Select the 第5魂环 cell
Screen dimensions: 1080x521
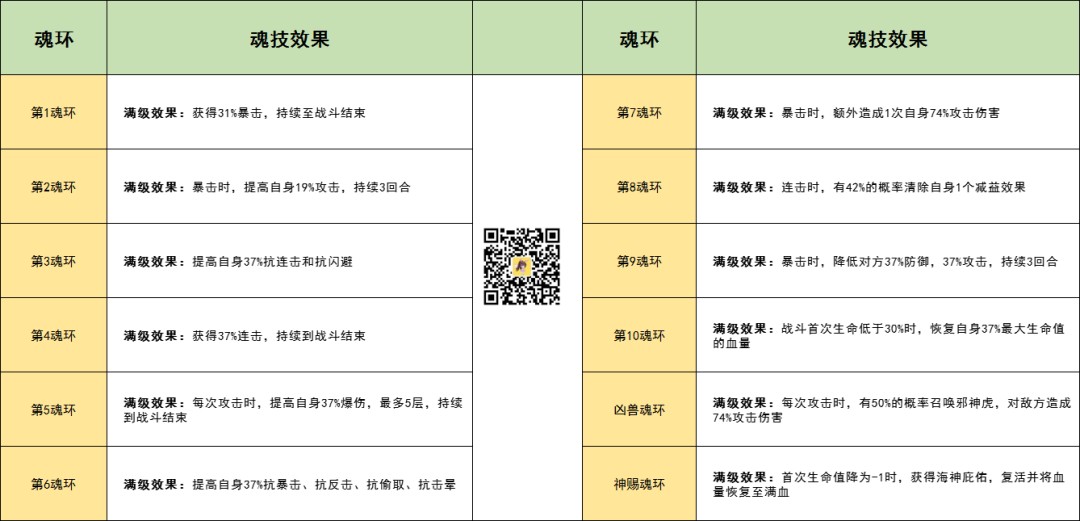click(54, 409)
